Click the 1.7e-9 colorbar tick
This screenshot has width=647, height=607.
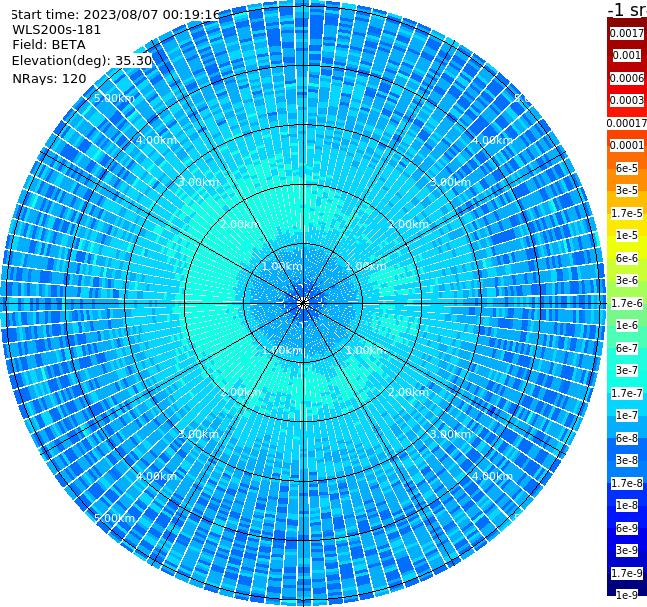click(x=627, y=573)
